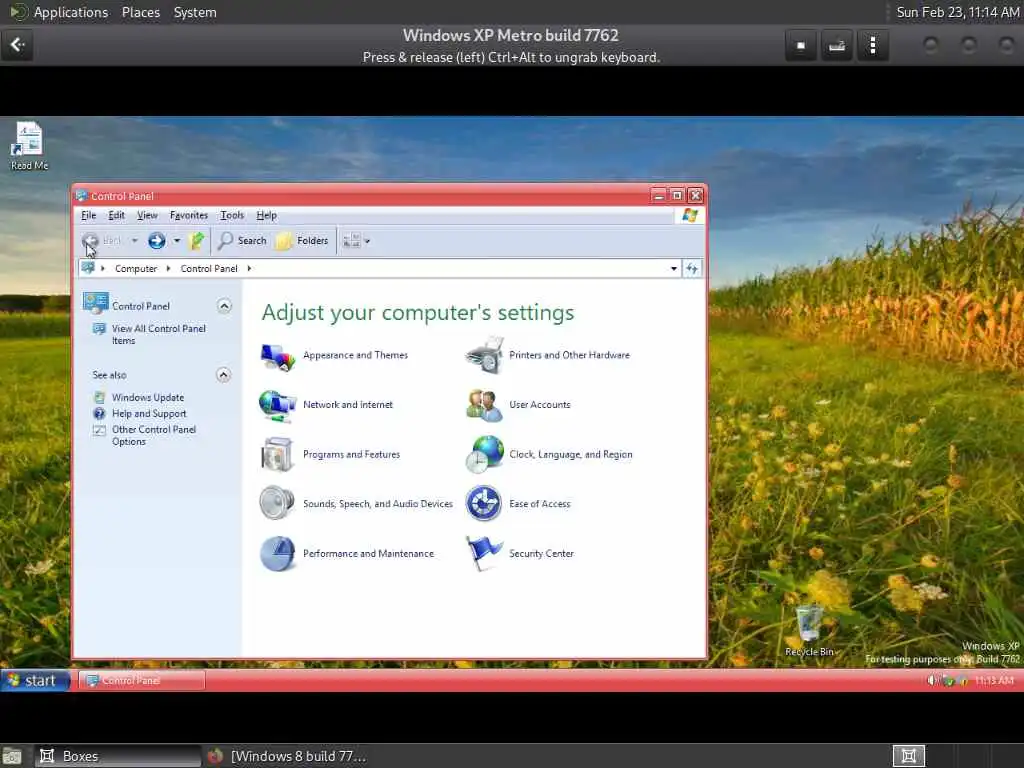This screenshot has height=768, width=1024.
Task: Click Boxes back arrow button
Action: (x=18, y=45)
